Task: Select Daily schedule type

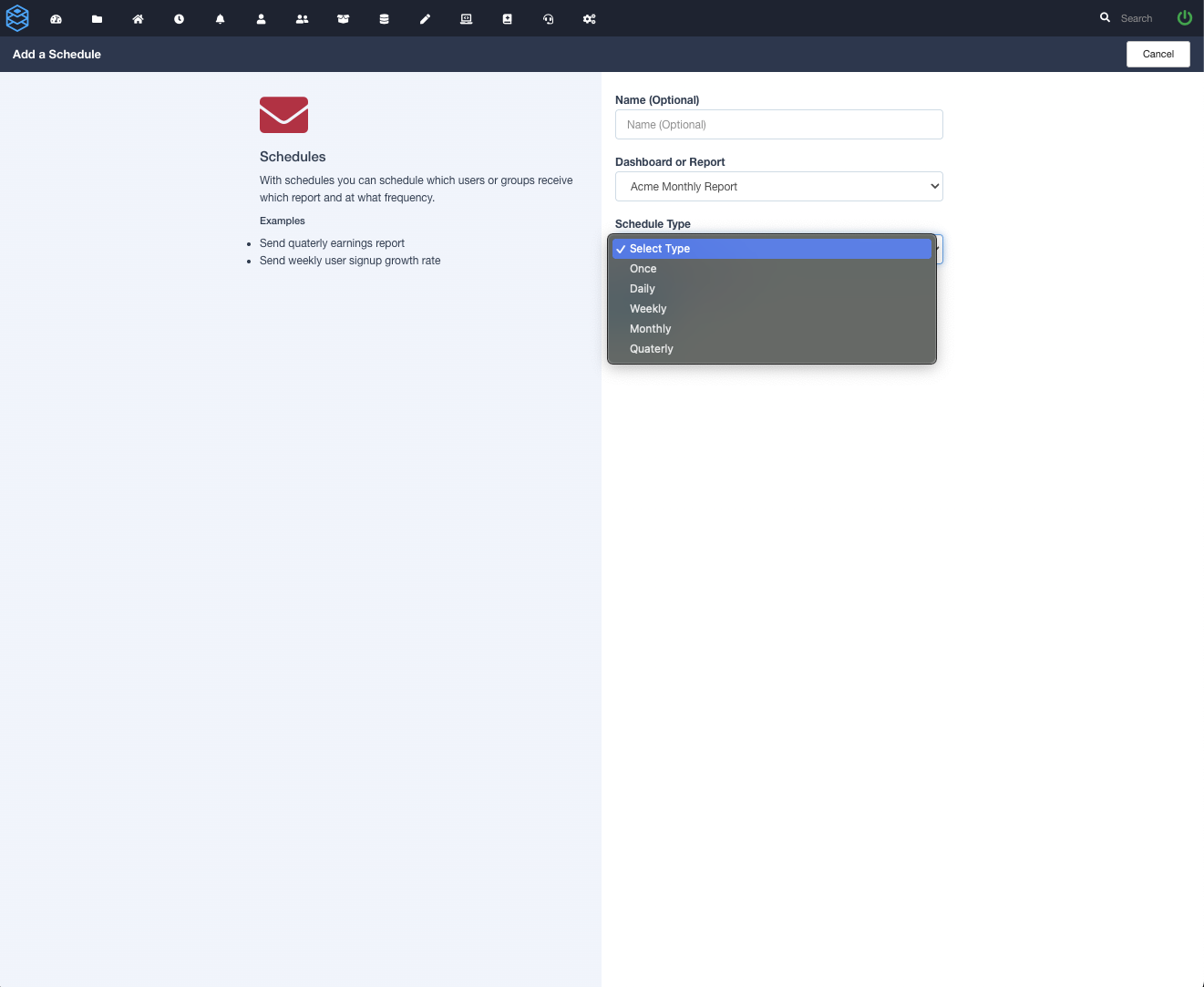Action: point(772,289)
